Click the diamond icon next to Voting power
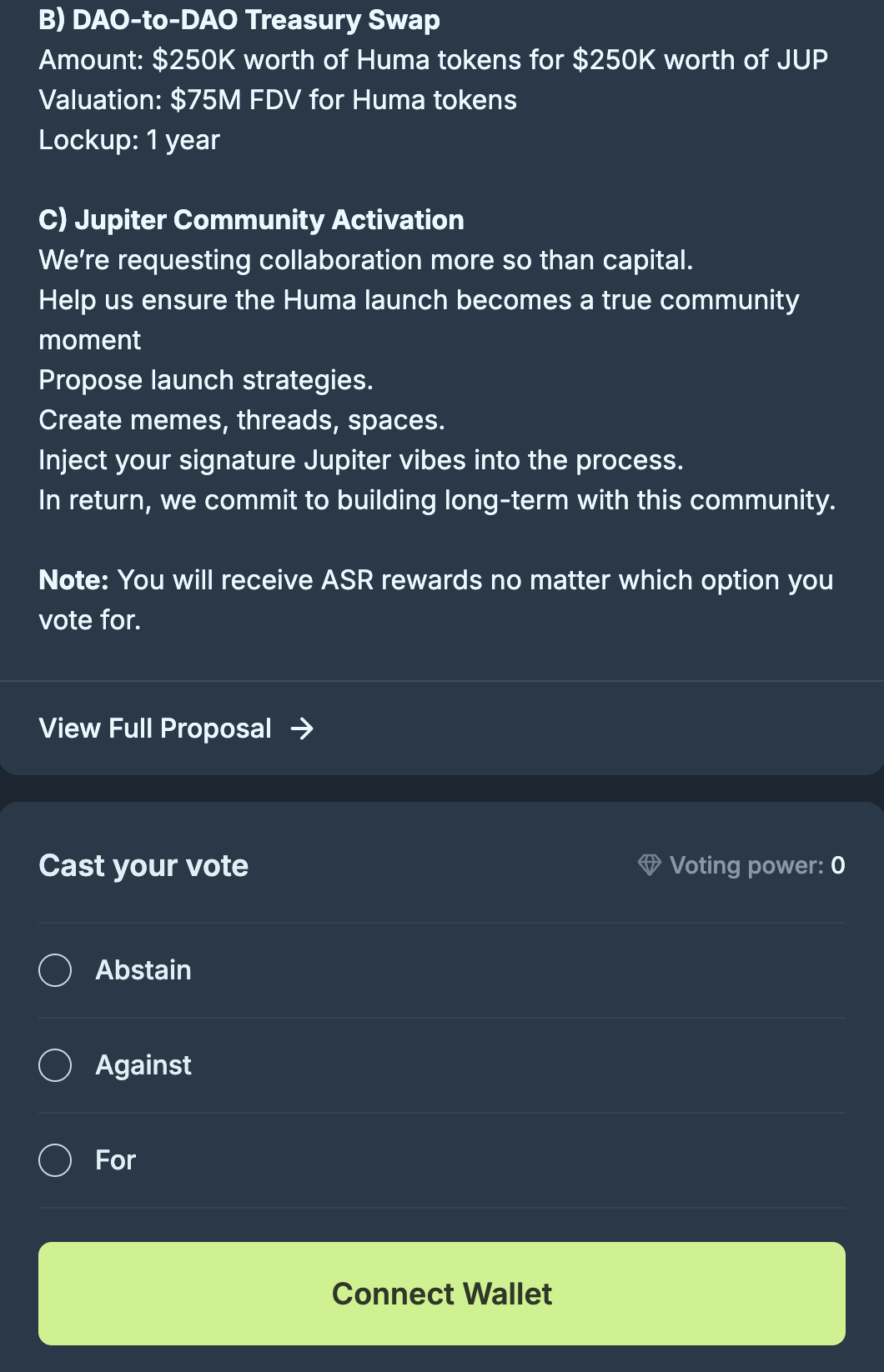884x1372 pixels. 649,865
